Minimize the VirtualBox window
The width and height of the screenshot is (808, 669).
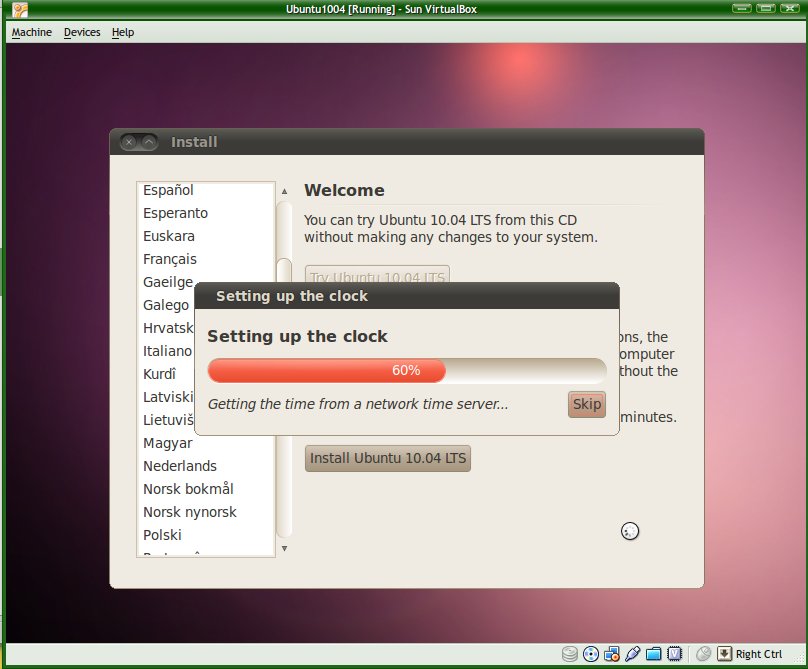click(x=742, y=8)
